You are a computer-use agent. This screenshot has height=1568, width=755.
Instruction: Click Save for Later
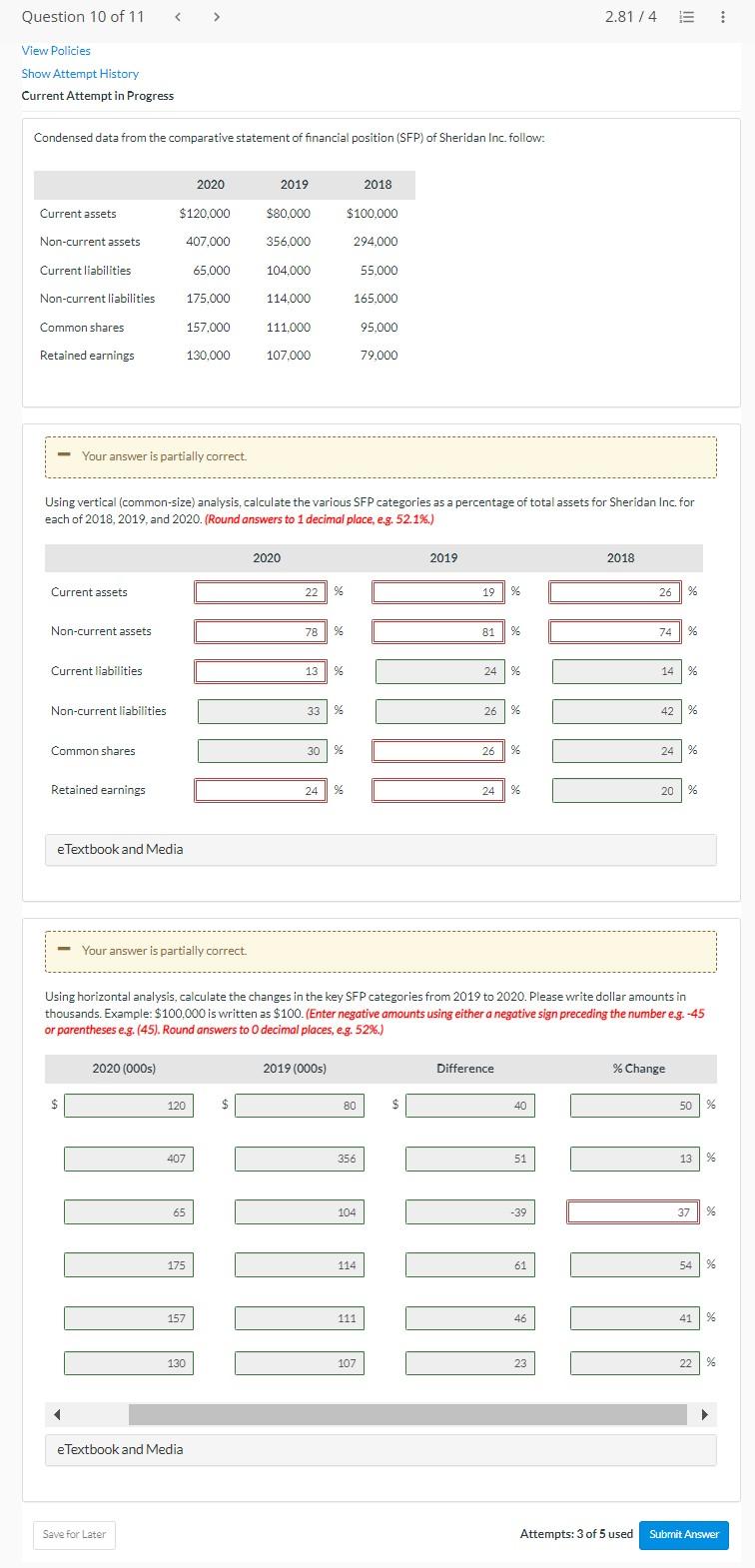[73, 1535]
